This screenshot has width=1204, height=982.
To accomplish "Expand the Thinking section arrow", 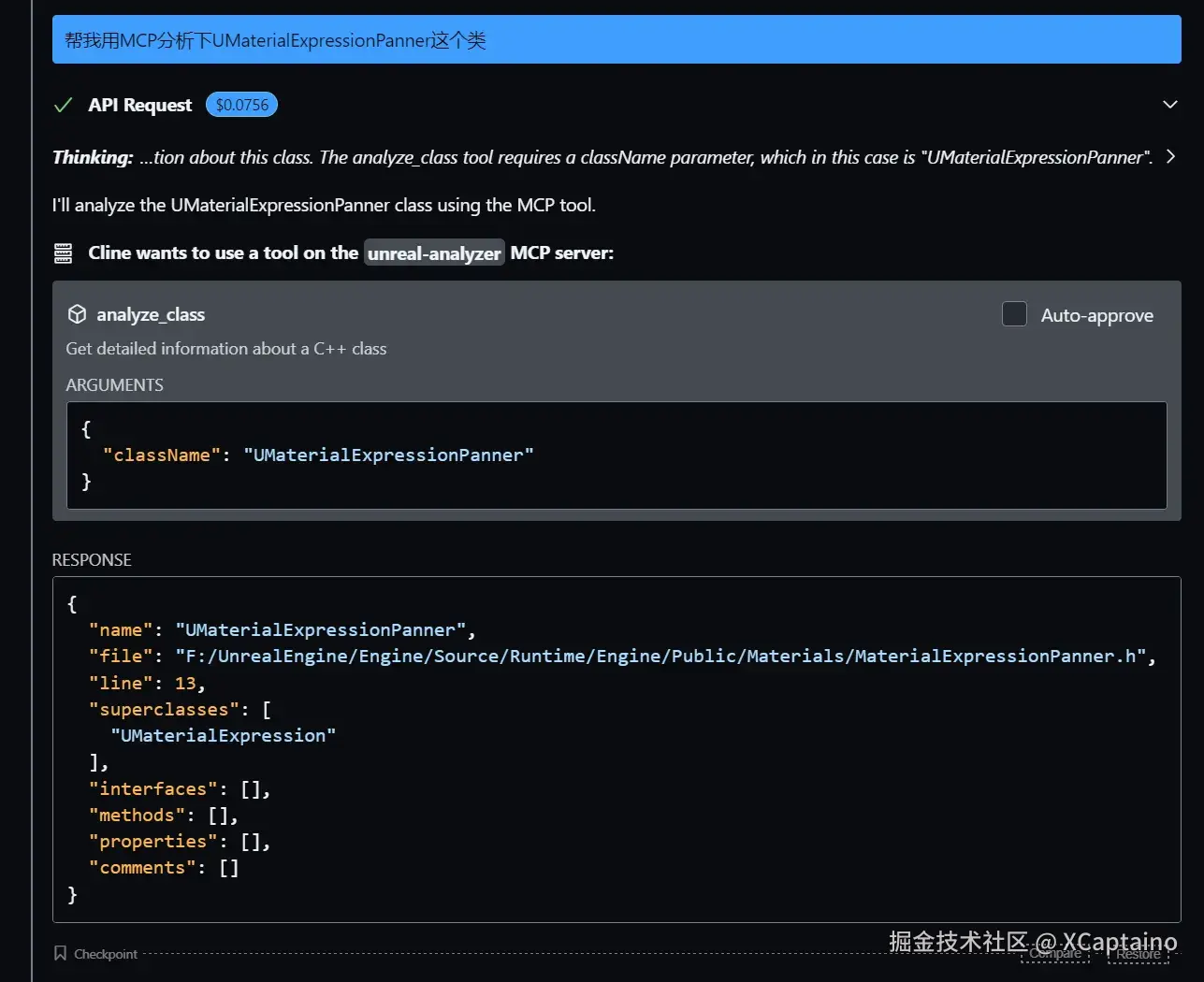I will (1170, 157).
